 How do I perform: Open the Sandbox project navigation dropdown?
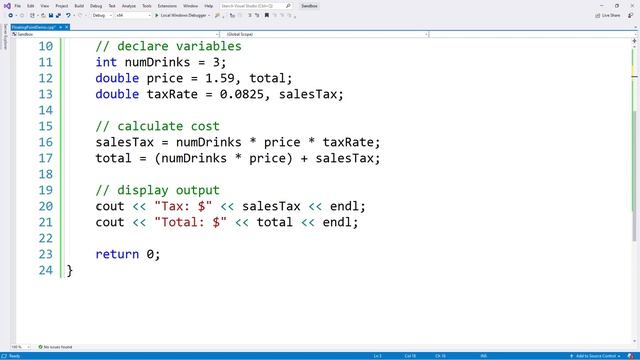(115, 34)
